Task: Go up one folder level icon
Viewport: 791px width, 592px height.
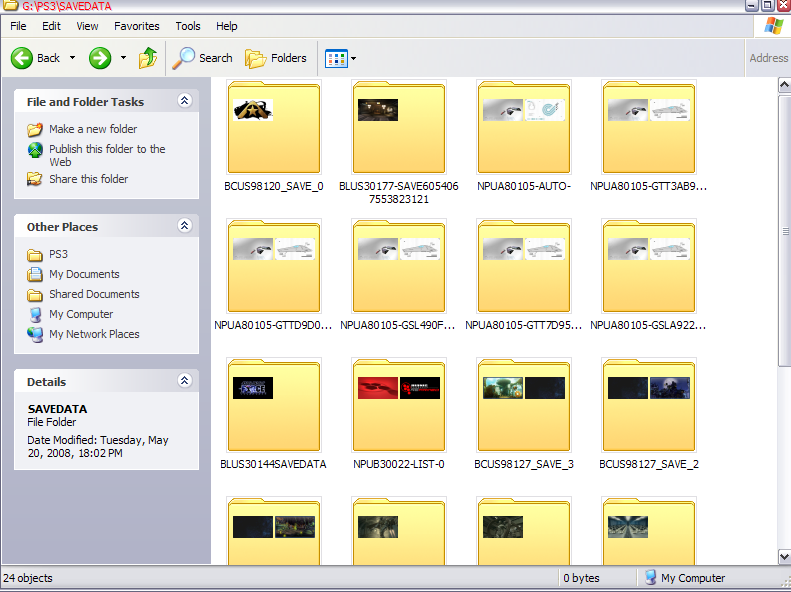Action: (x=148, y=58)
